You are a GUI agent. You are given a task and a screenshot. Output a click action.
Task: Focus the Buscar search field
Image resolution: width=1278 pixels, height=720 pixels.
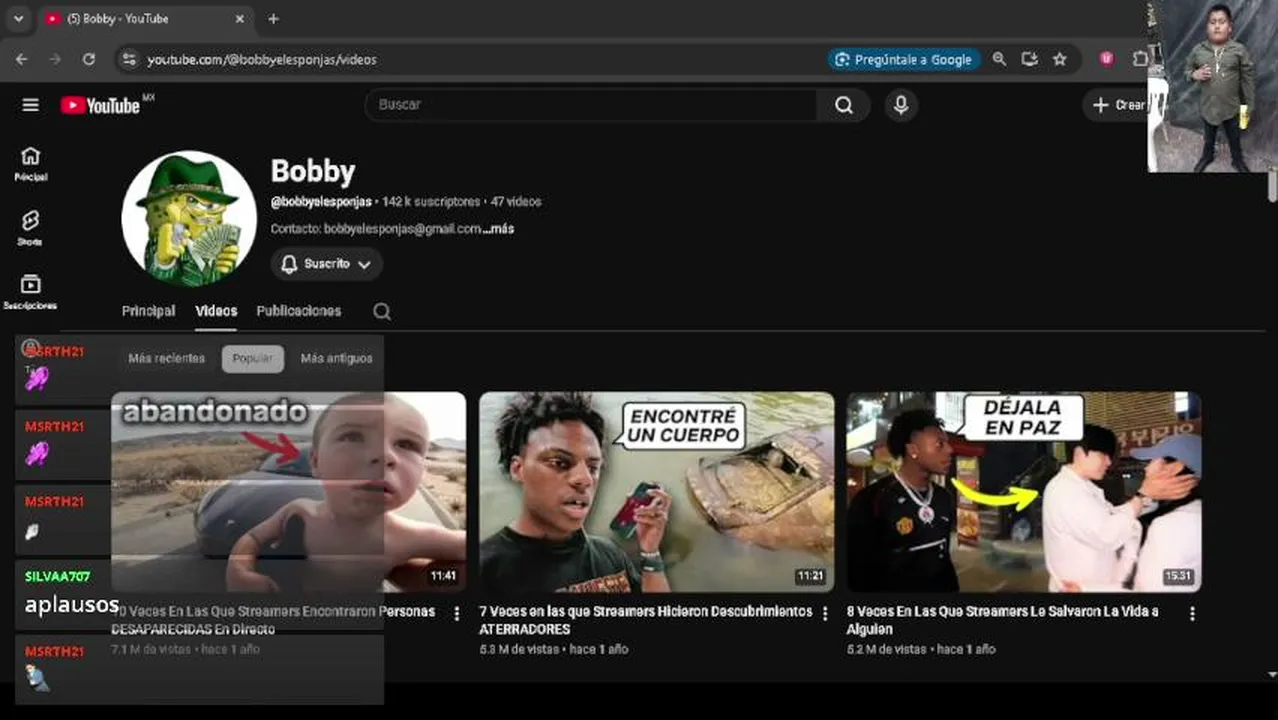(x=591, y=105)
